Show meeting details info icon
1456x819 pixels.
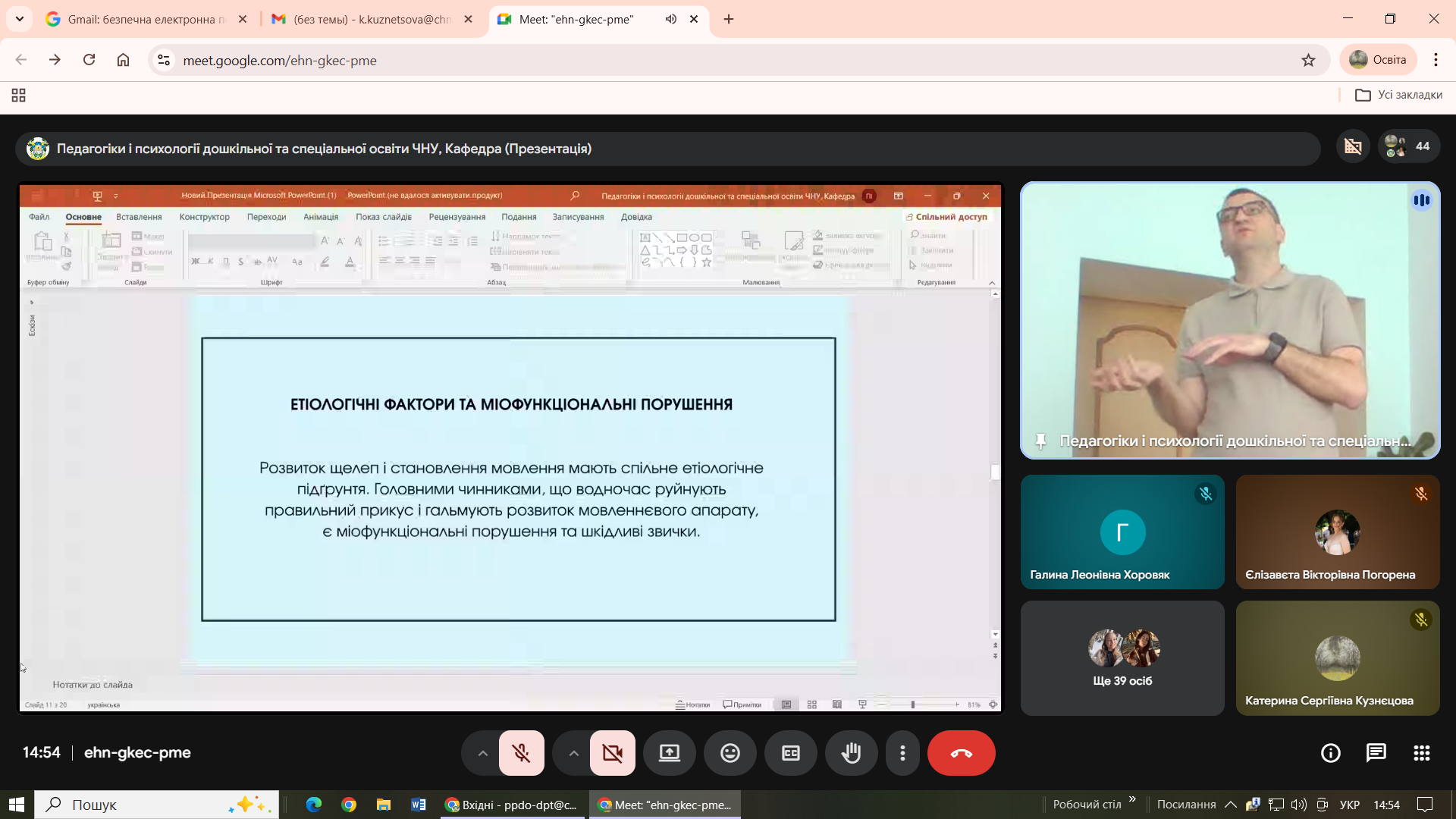(1330, 753)
